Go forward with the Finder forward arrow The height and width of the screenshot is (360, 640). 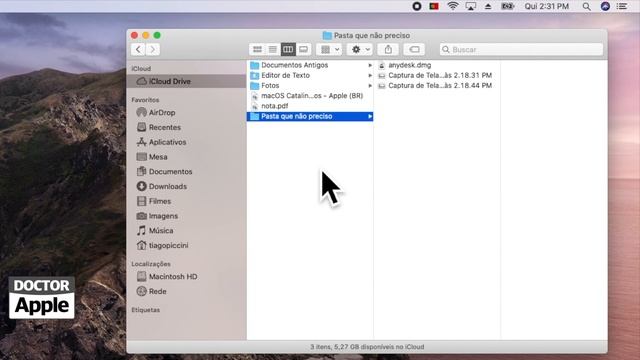[x=153, y=49]
